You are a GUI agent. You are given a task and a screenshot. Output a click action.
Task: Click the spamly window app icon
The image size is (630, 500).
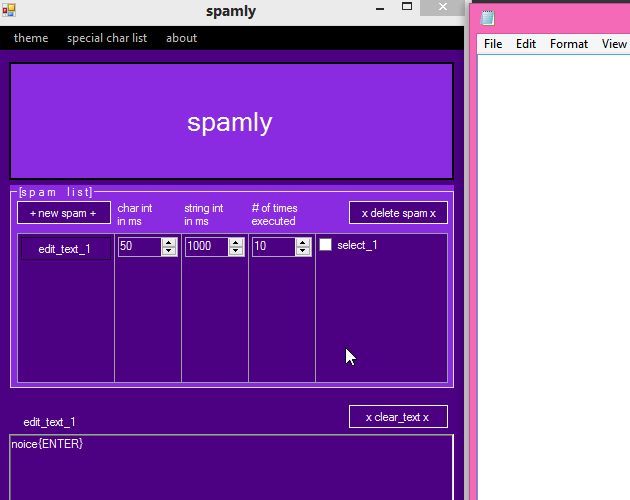click(x=9, y=10)
